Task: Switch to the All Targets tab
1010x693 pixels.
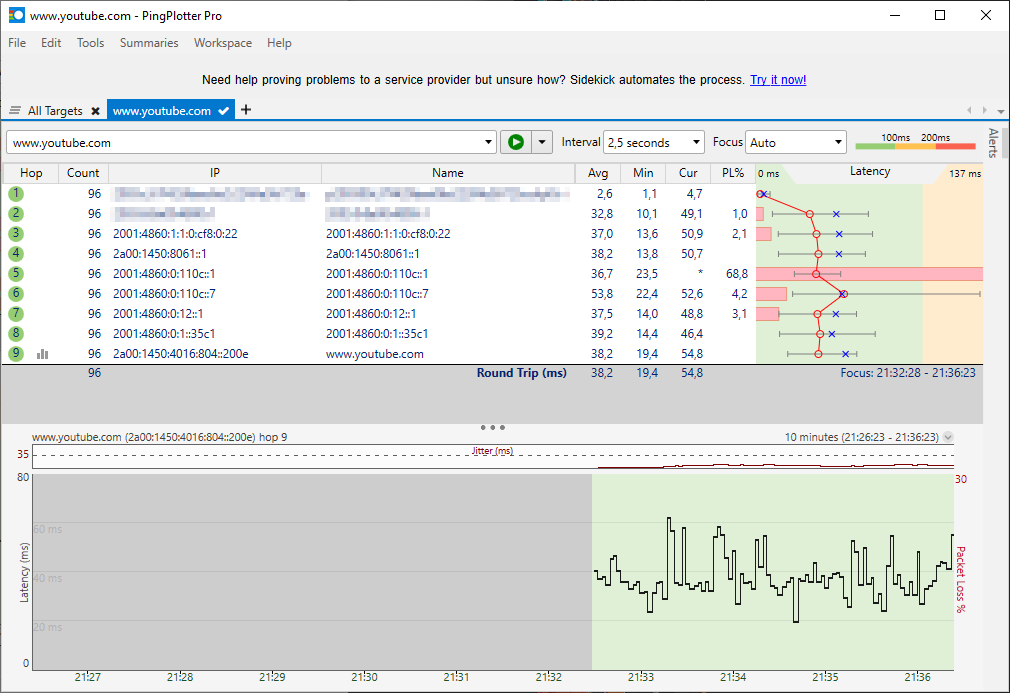Action: (55, 111)
